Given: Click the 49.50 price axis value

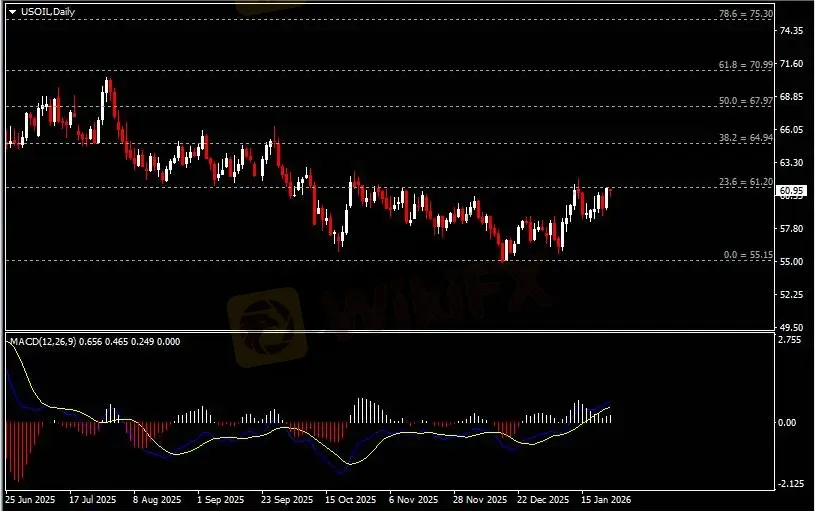Looking at the screenshot, I should pyautogui.click(x=791, y=327).
